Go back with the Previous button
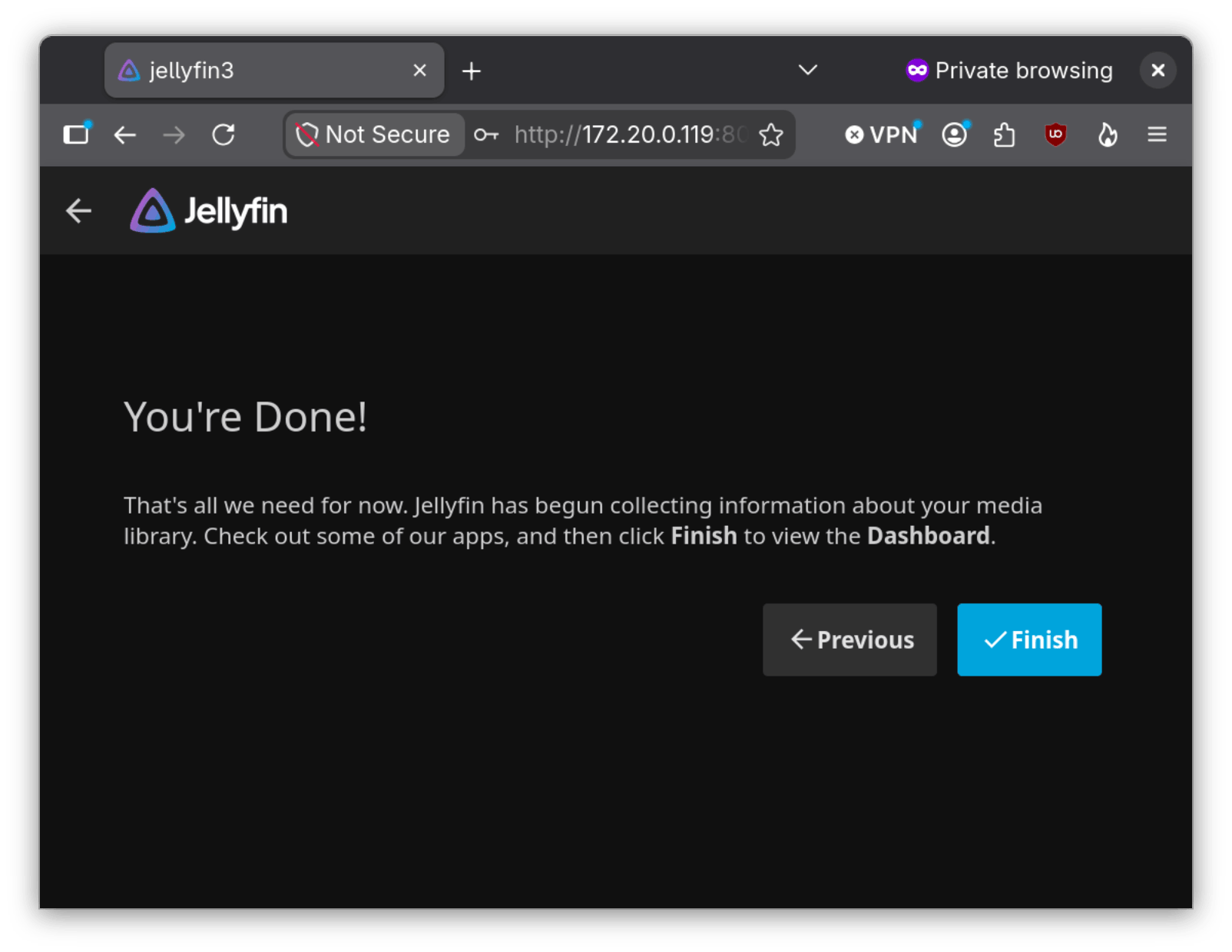This screenshot has height=952, width=1232. 849,639
